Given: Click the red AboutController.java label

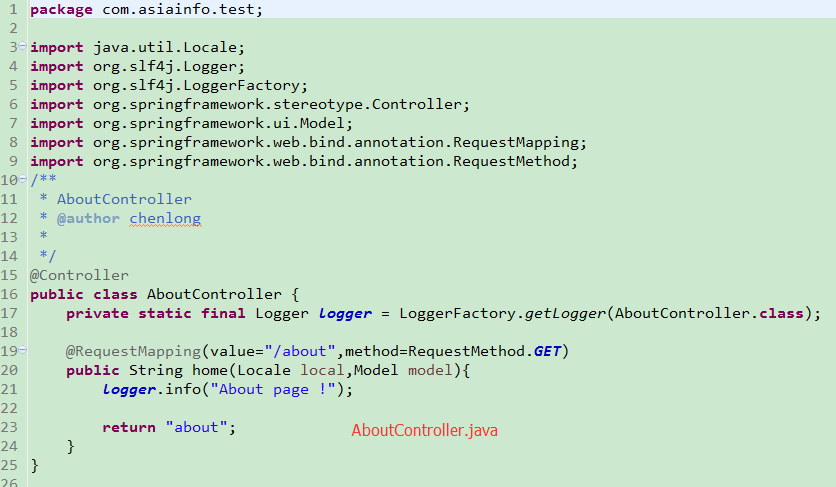Looking at the screenshot, I should 424,430.
